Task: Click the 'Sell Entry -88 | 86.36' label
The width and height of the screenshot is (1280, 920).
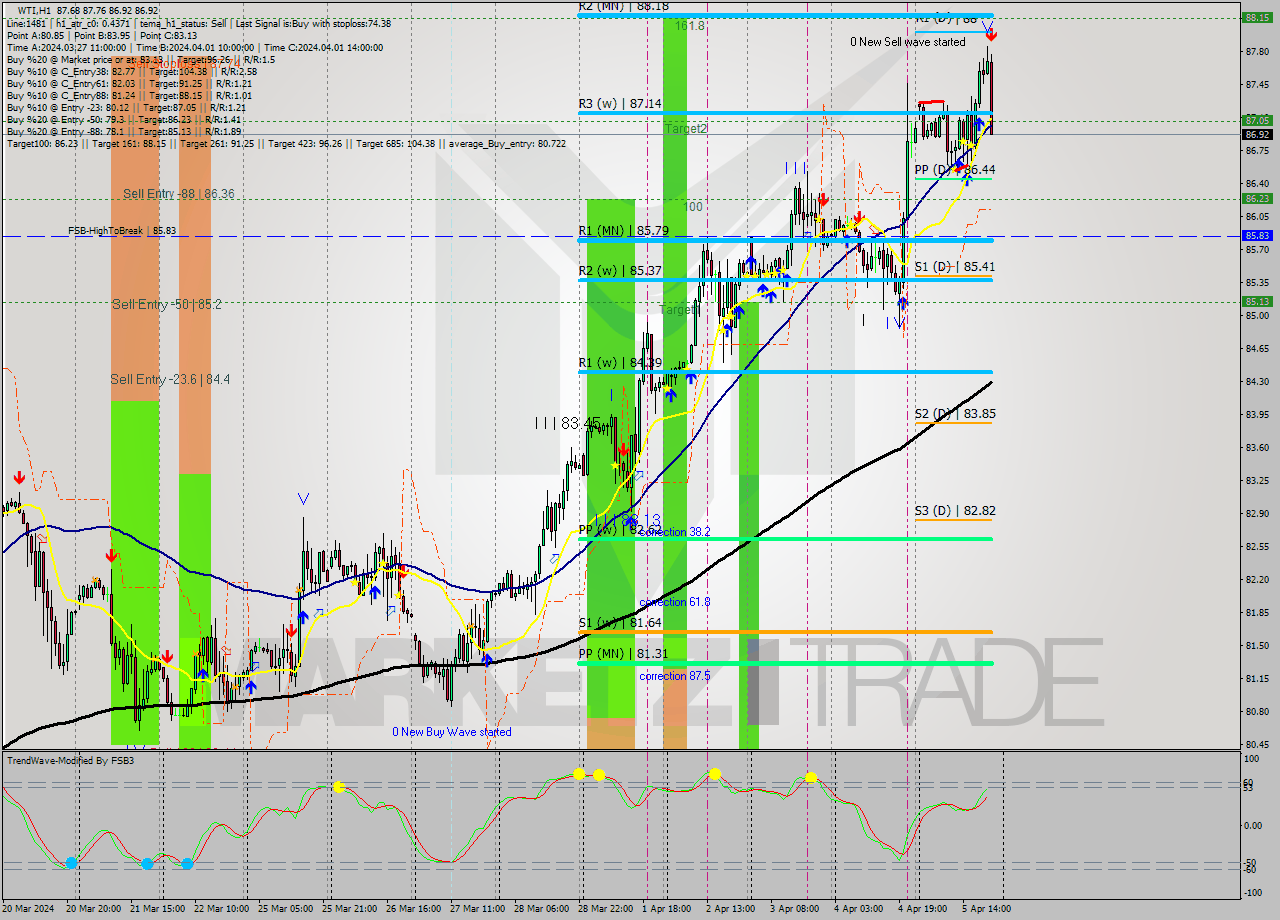Action: (x=179, y=194)
